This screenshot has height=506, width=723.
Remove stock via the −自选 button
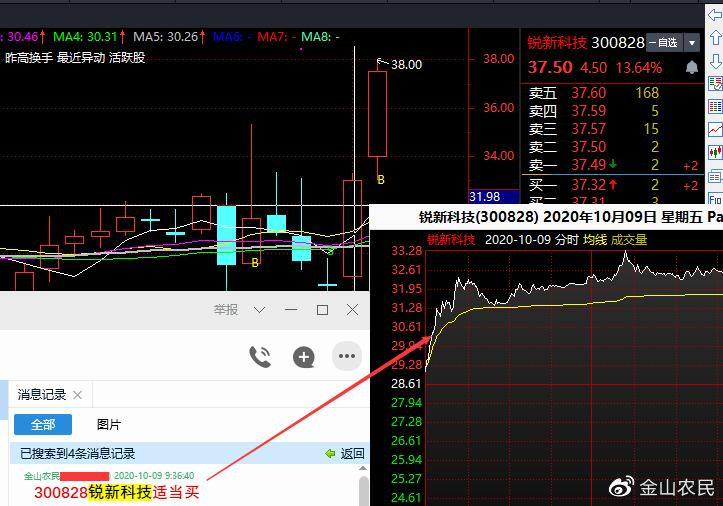click(x=664, y=43)
